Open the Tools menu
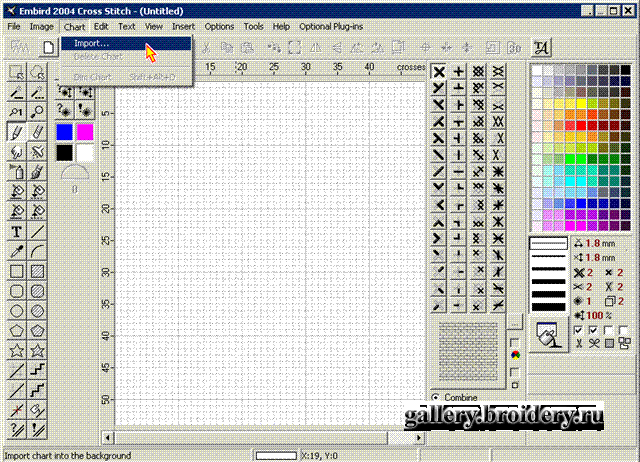Viewport: 640px width, 462px height. [x=254, y=25]
